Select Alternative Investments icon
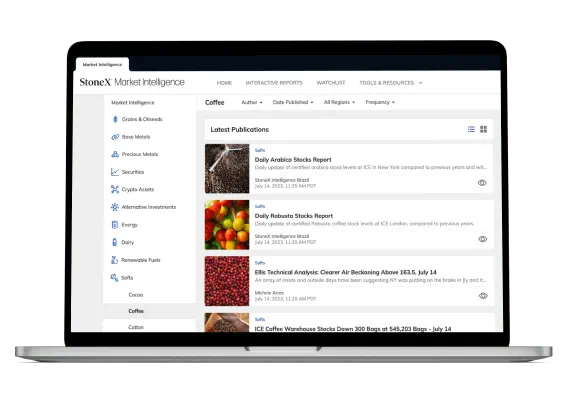Viewport: 568px width, 400px height. point(115,207)
